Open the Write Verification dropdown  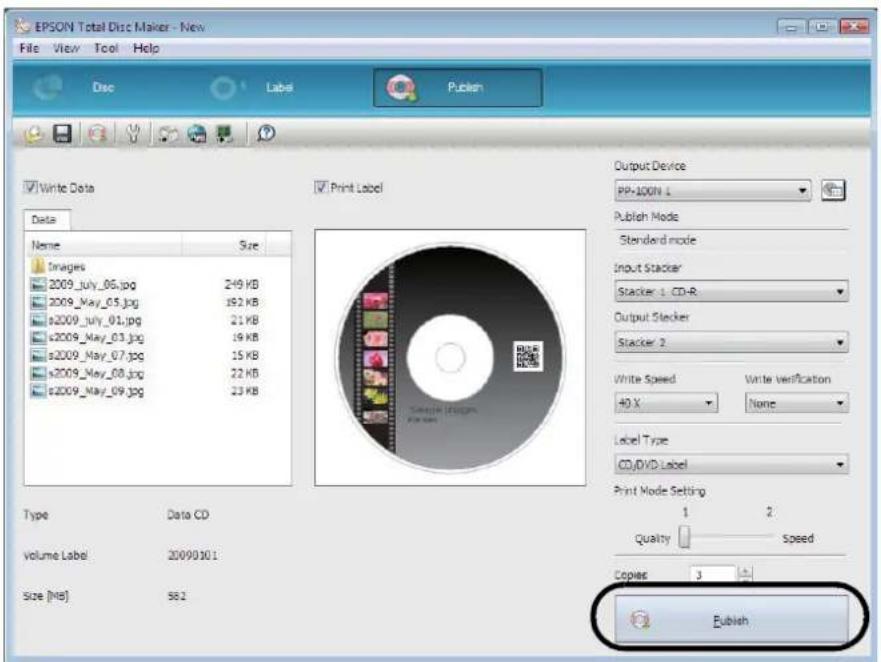[796, 402]
